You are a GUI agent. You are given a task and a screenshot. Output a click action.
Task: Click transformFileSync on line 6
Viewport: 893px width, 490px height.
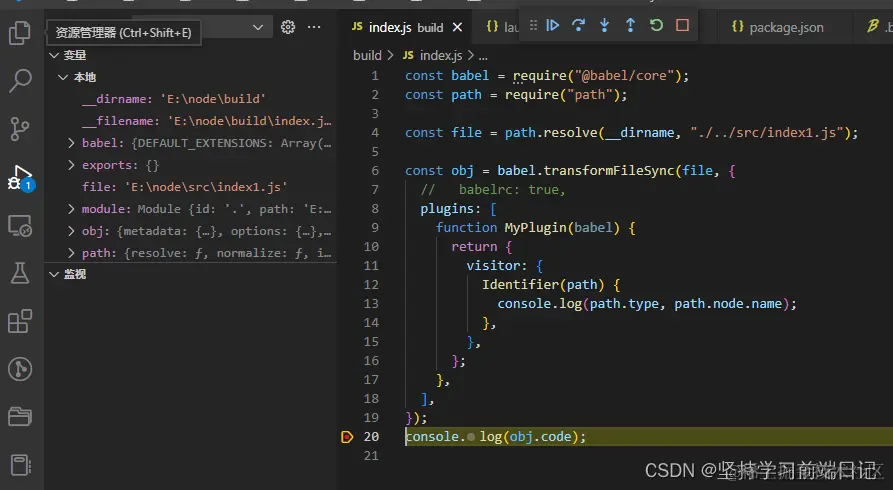point(608,171)
